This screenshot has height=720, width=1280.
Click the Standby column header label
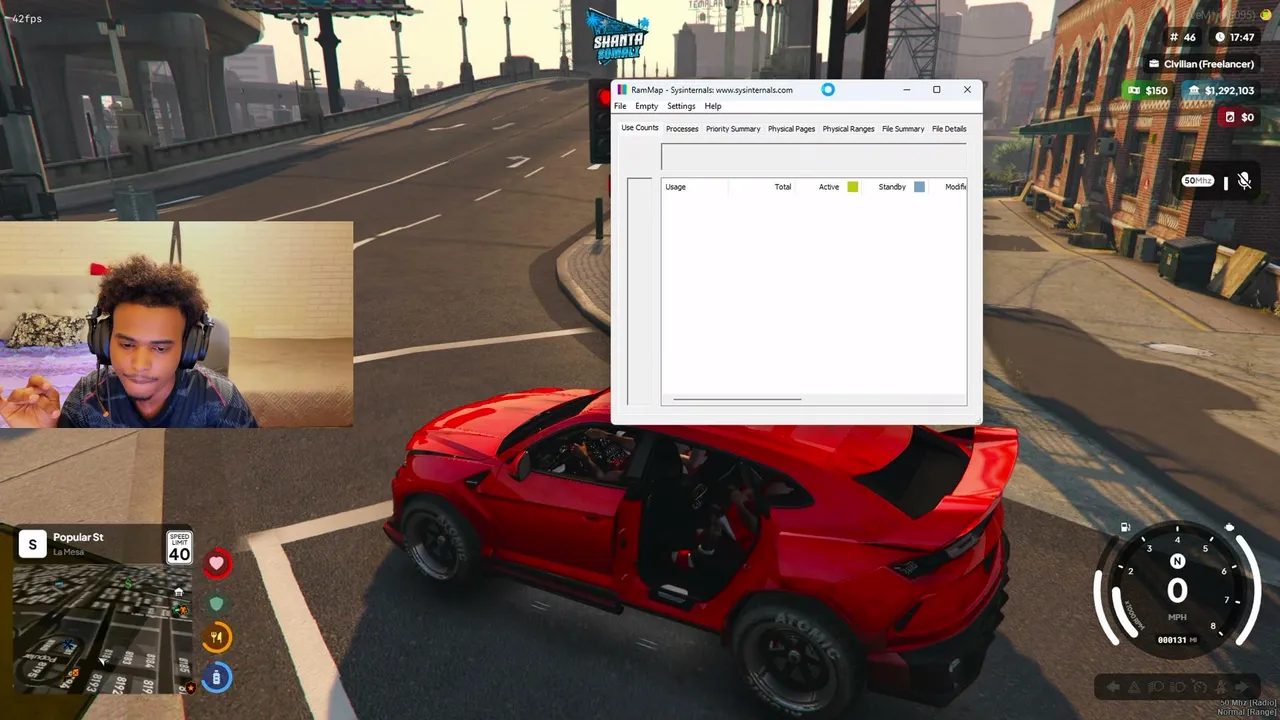click(x=892, y=187)
